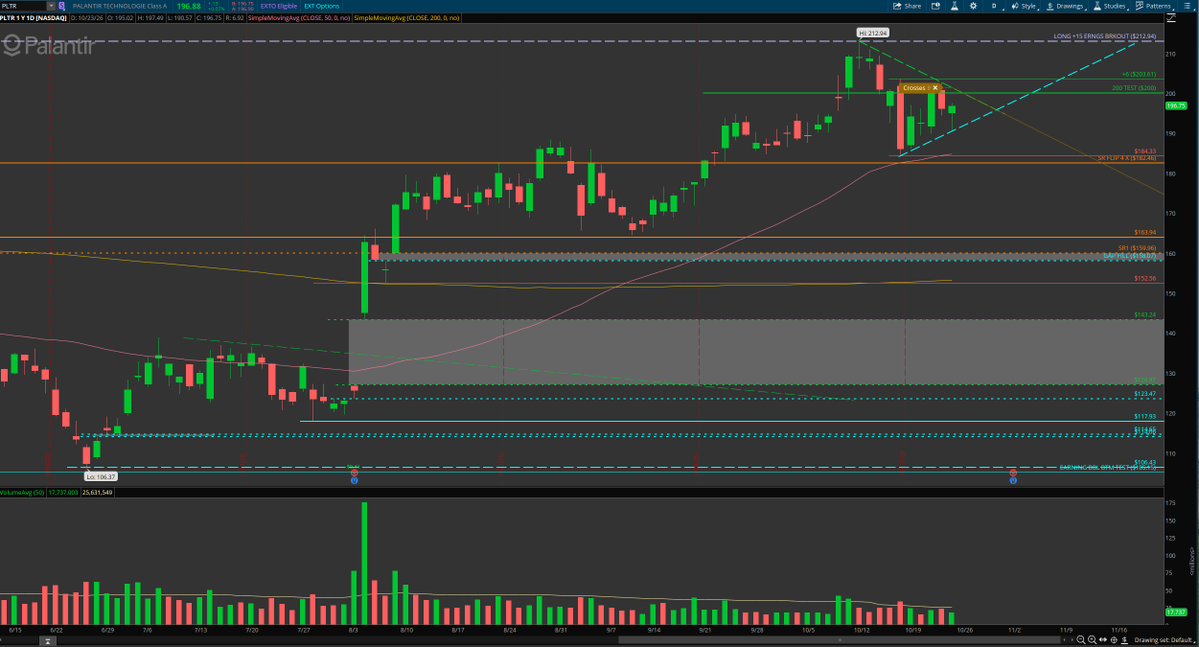Click the EXT Options label
1199x647 pixels.
321,6
